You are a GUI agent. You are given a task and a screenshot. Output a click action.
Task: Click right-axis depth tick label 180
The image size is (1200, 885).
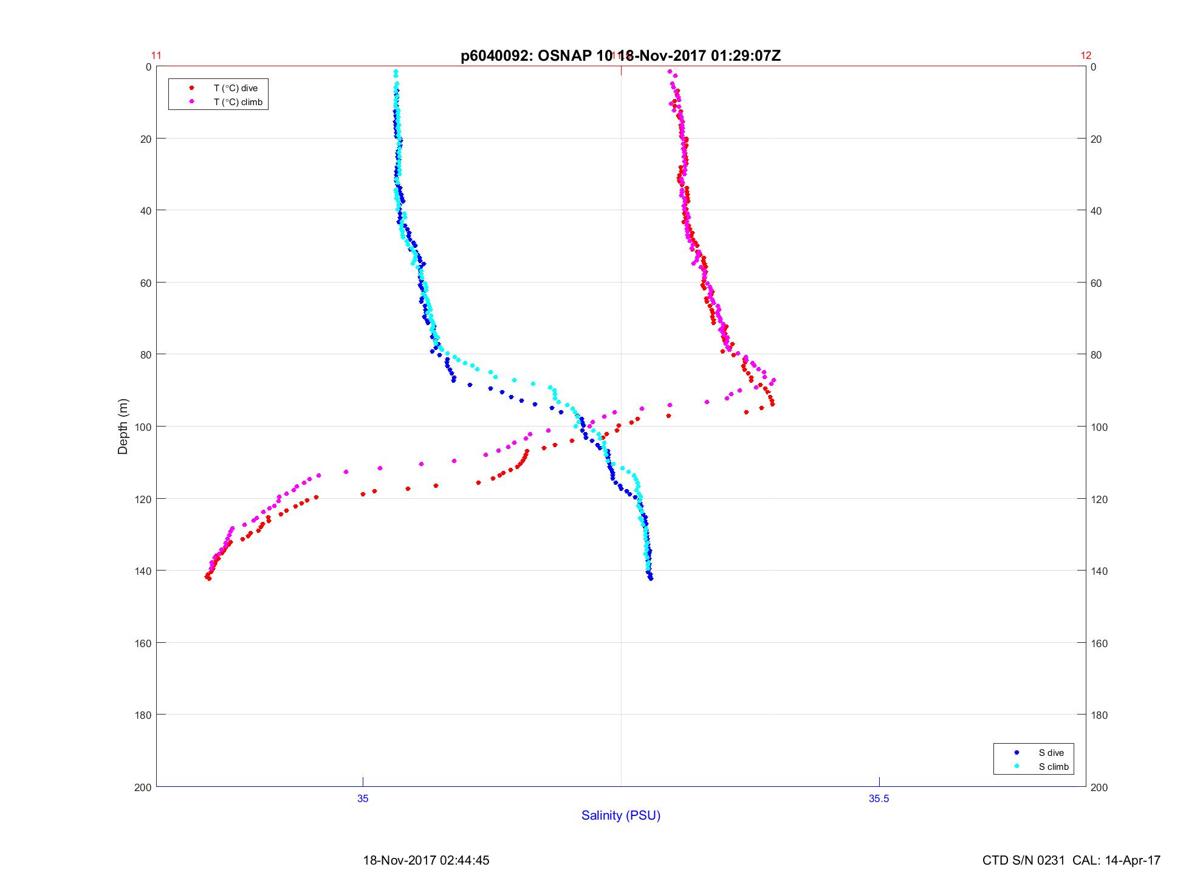tap(1100, 715)
